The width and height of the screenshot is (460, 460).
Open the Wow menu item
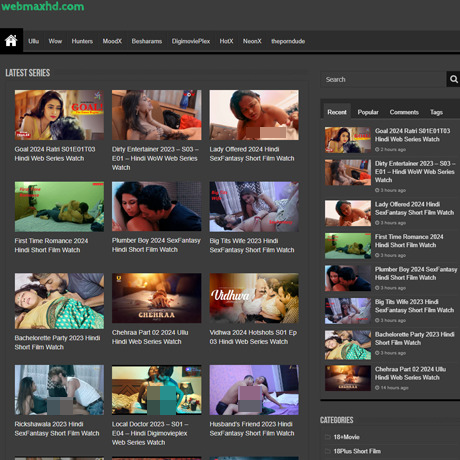coord(55,41)
